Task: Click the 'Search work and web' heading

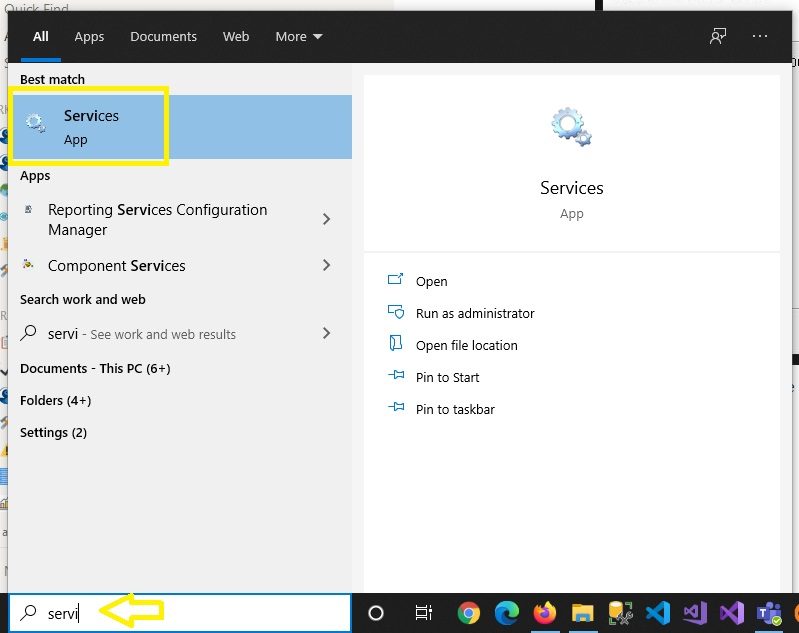Action: click(x=83, y=299)
